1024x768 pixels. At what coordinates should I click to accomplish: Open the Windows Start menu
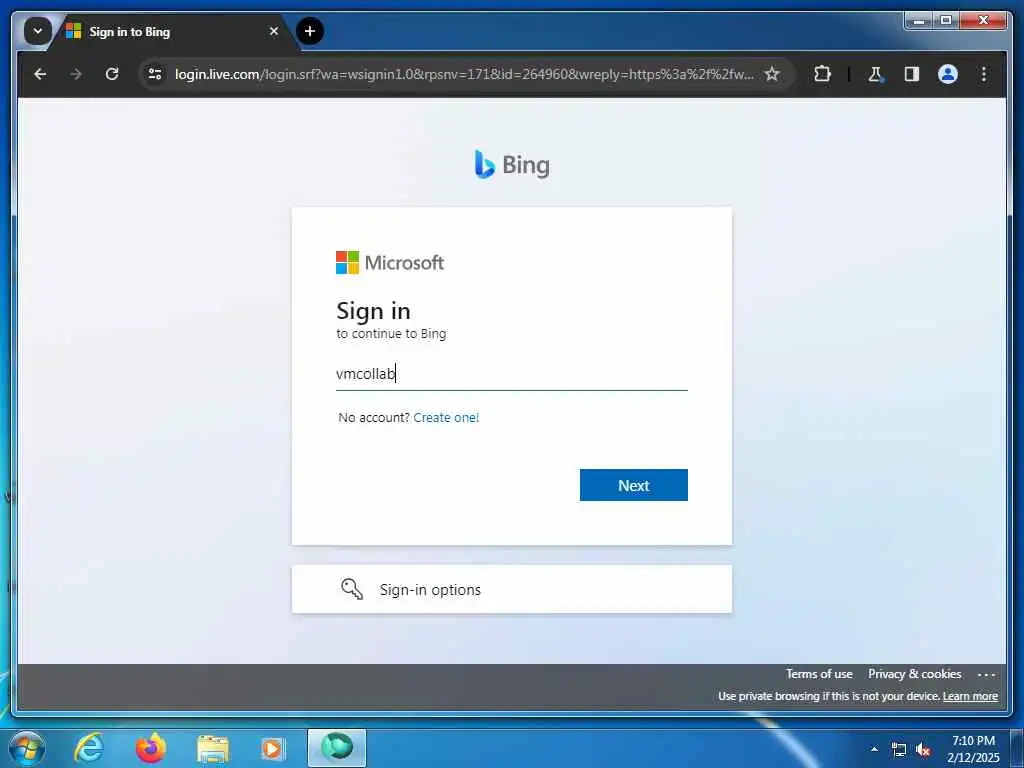tap(27, 748)
